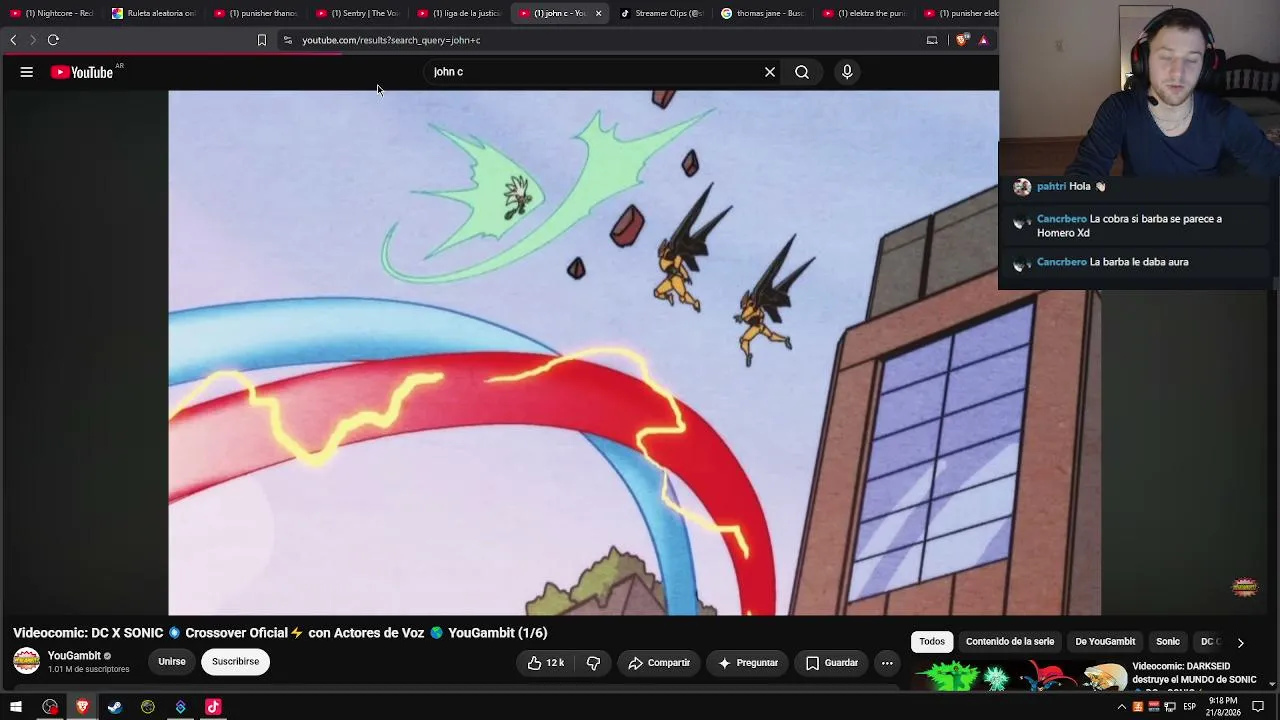Select the De YouGambit filter chip
This screenshot has height=720, width=1280.
[1105, 642]
